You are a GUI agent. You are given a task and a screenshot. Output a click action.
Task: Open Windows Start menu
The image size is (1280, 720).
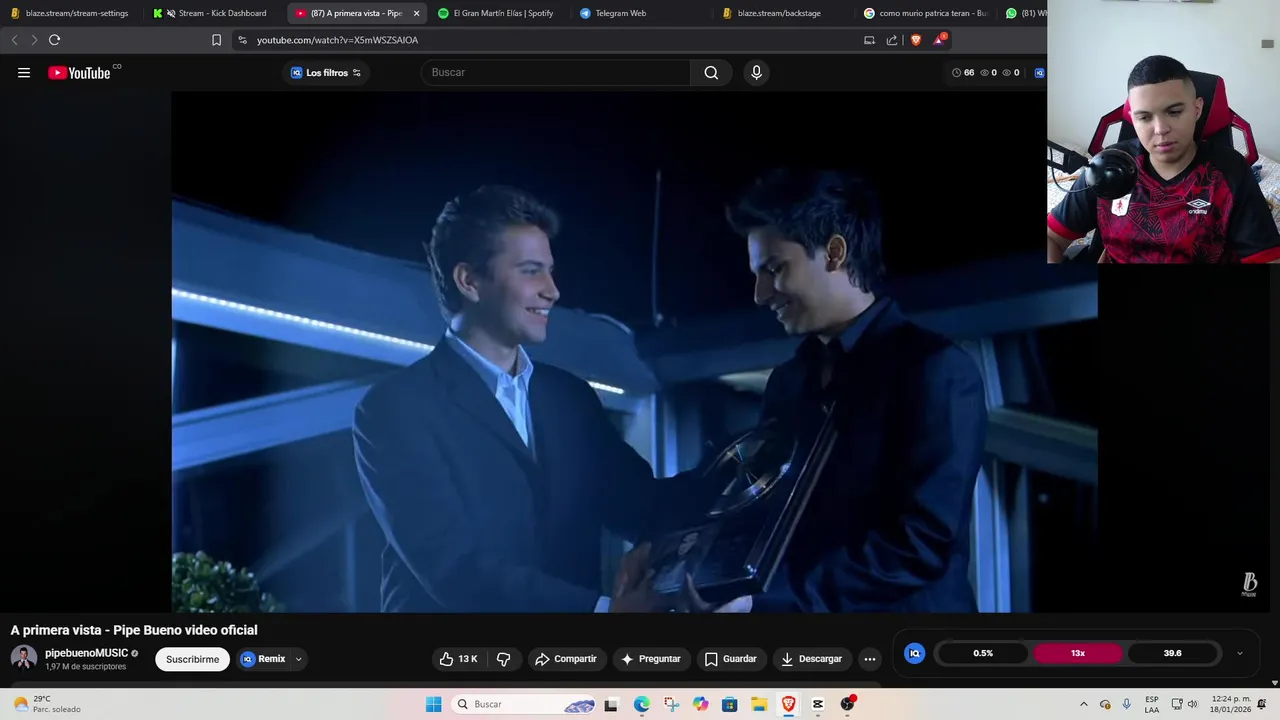433,704
